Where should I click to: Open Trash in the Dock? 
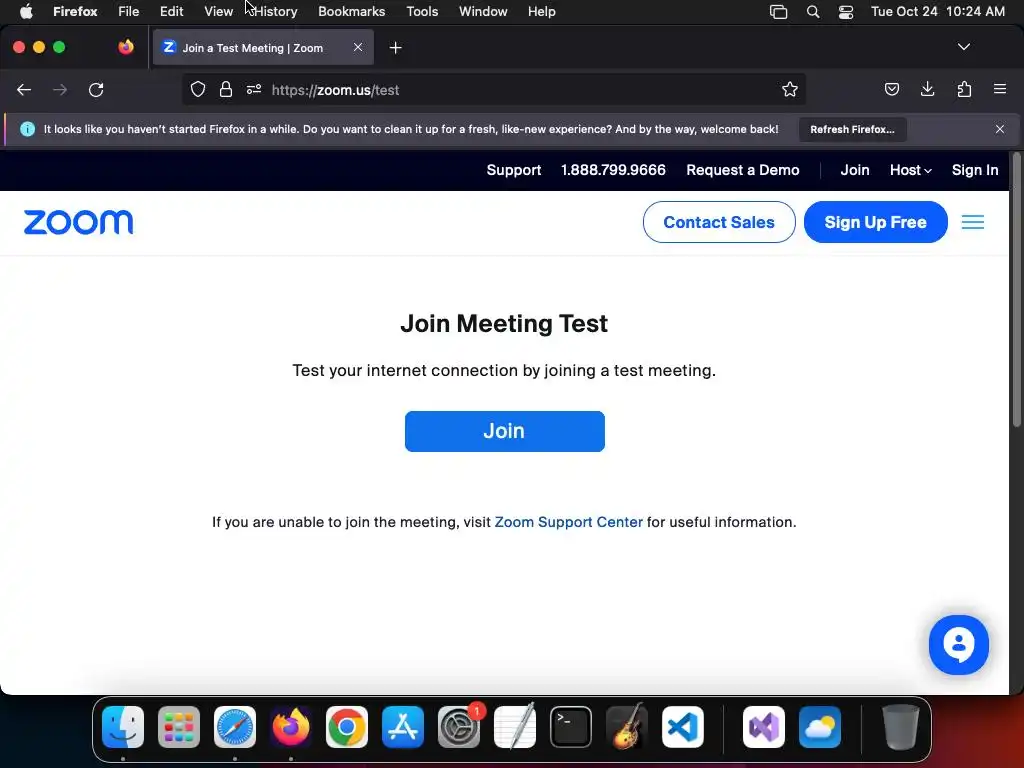pos(901,727)
